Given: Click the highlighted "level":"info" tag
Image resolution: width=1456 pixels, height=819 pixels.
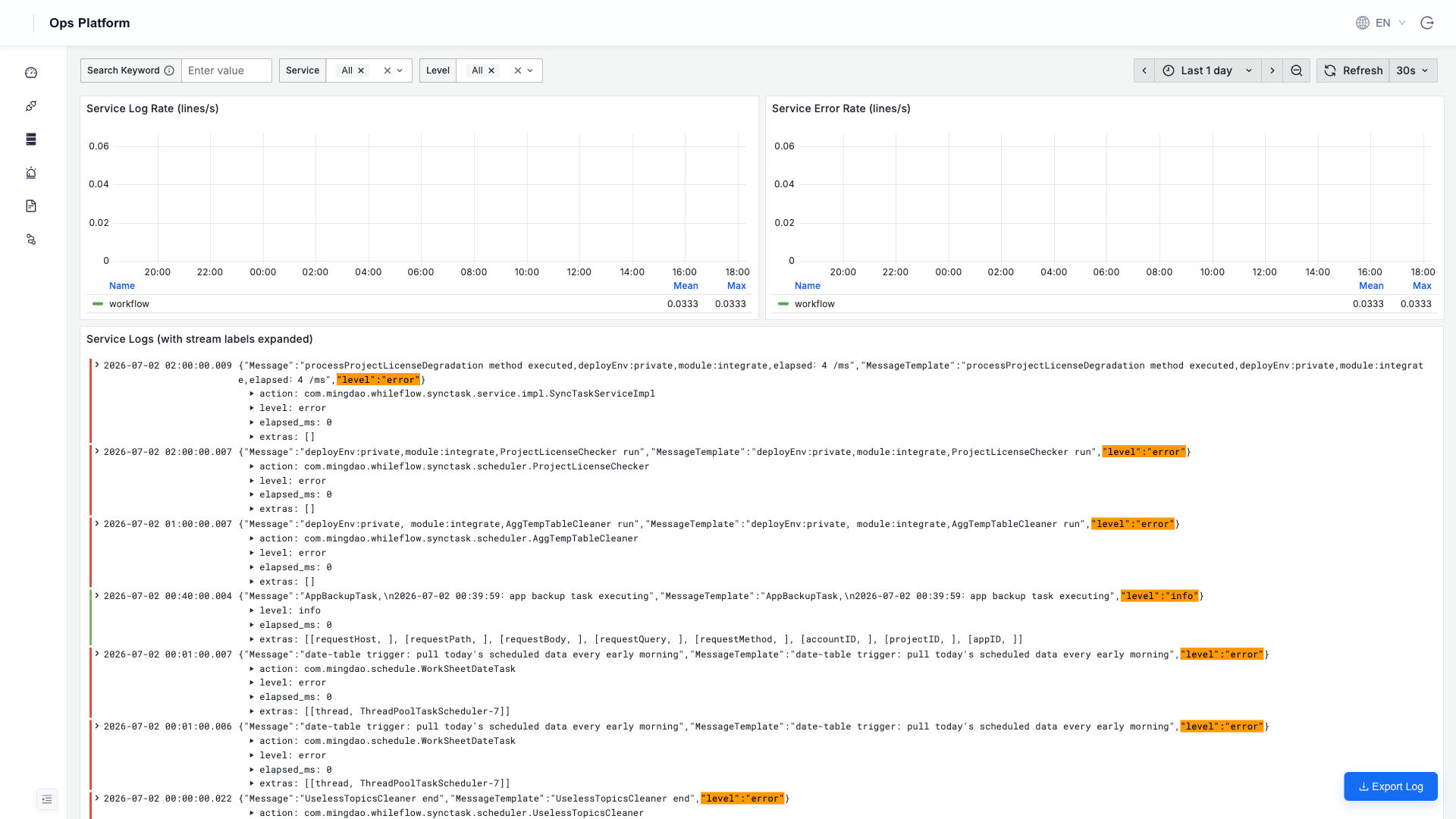Looking at the screenshot, I should tap(1159, 596).
